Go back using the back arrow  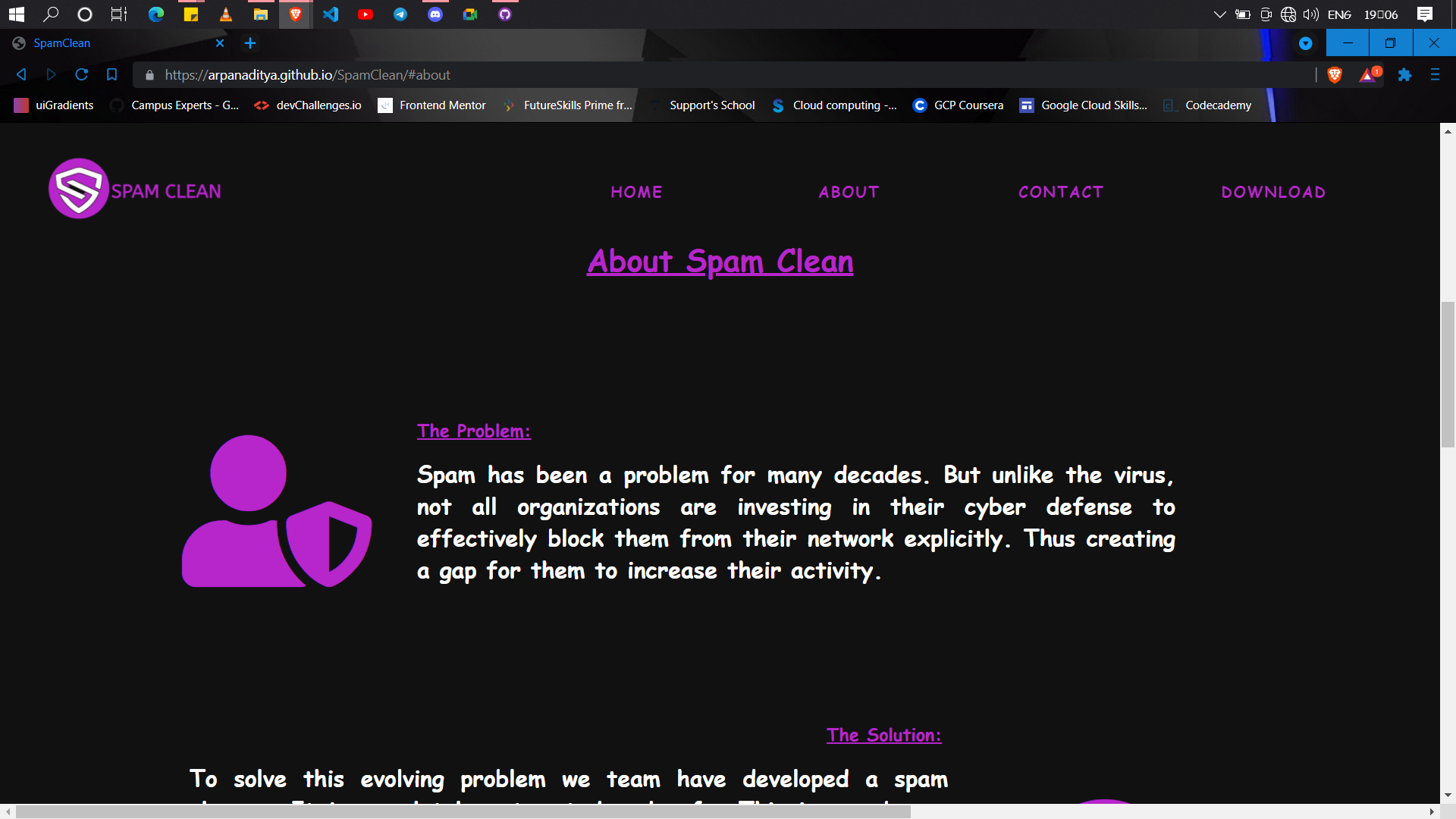(21, 74)
